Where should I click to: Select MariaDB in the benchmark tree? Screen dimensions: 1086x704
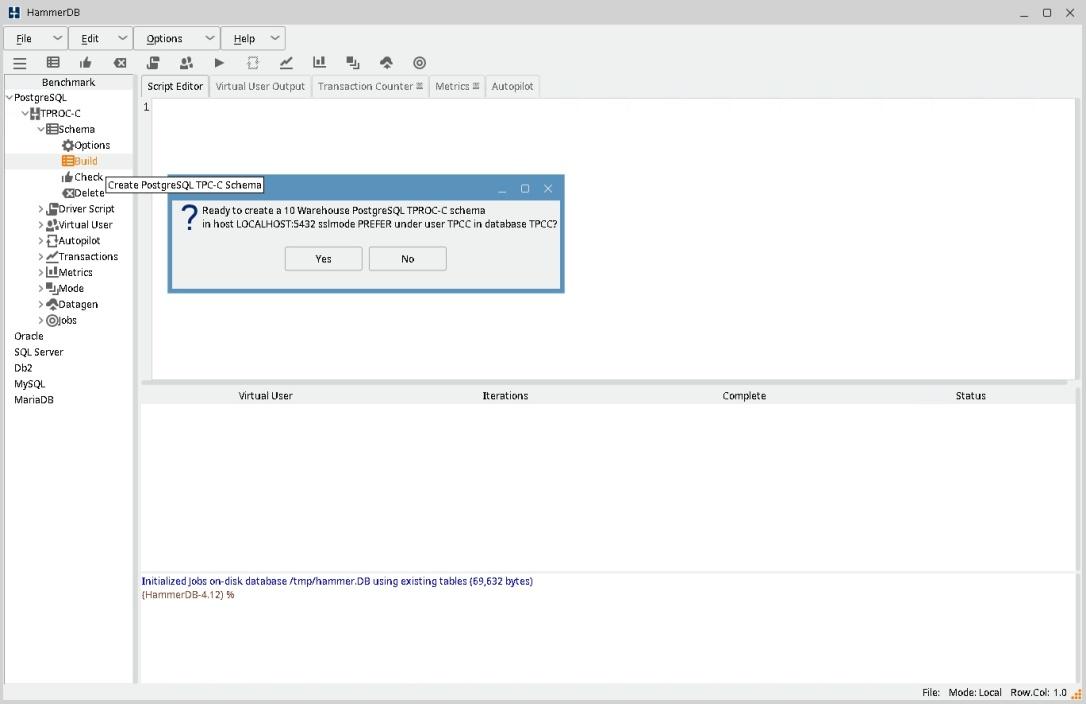[34, 400]
